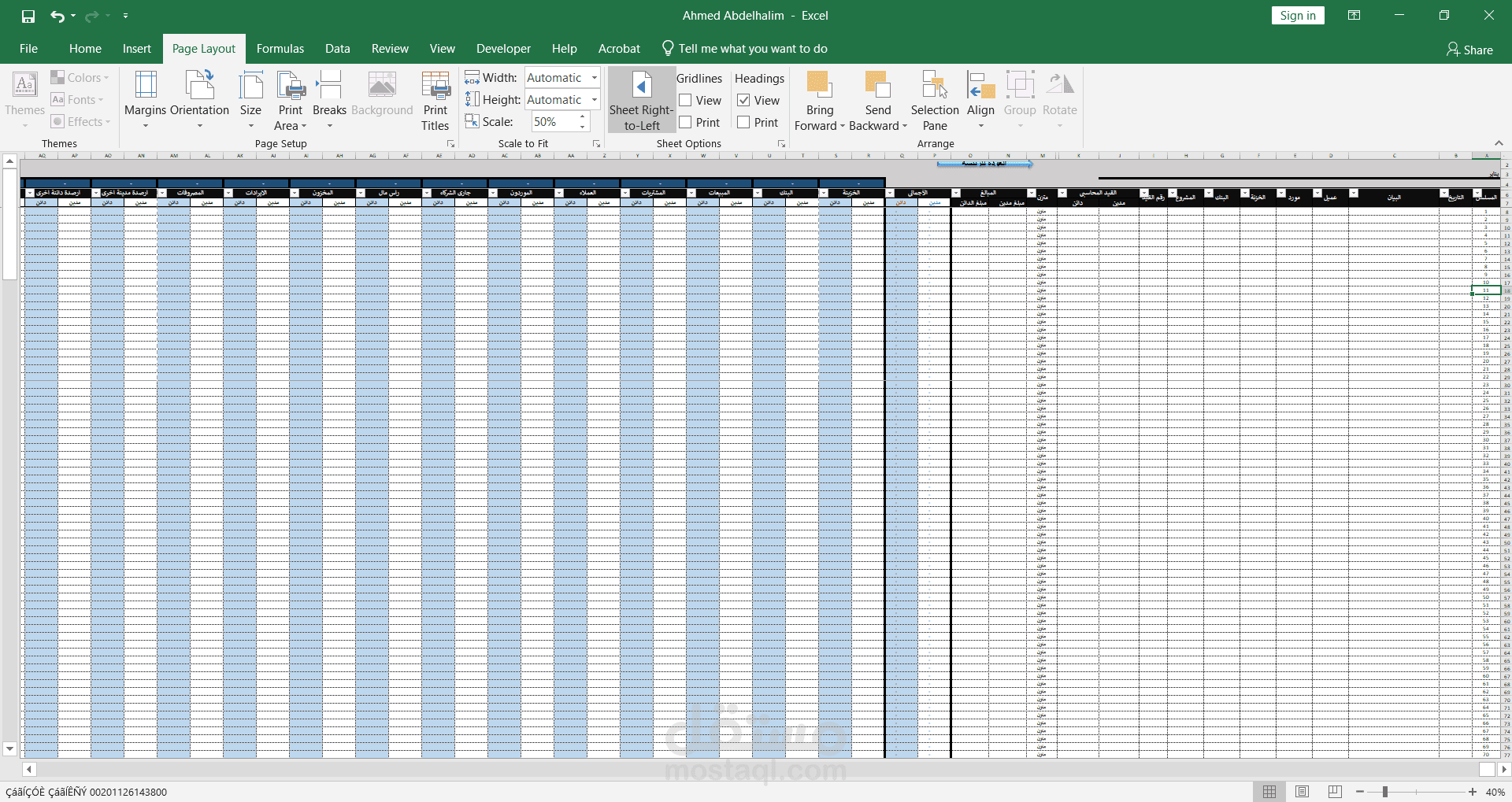The width and height of the screenshot is (1512, 802).
Task: Click the sheet Background image button
Action: pos(382,94)
